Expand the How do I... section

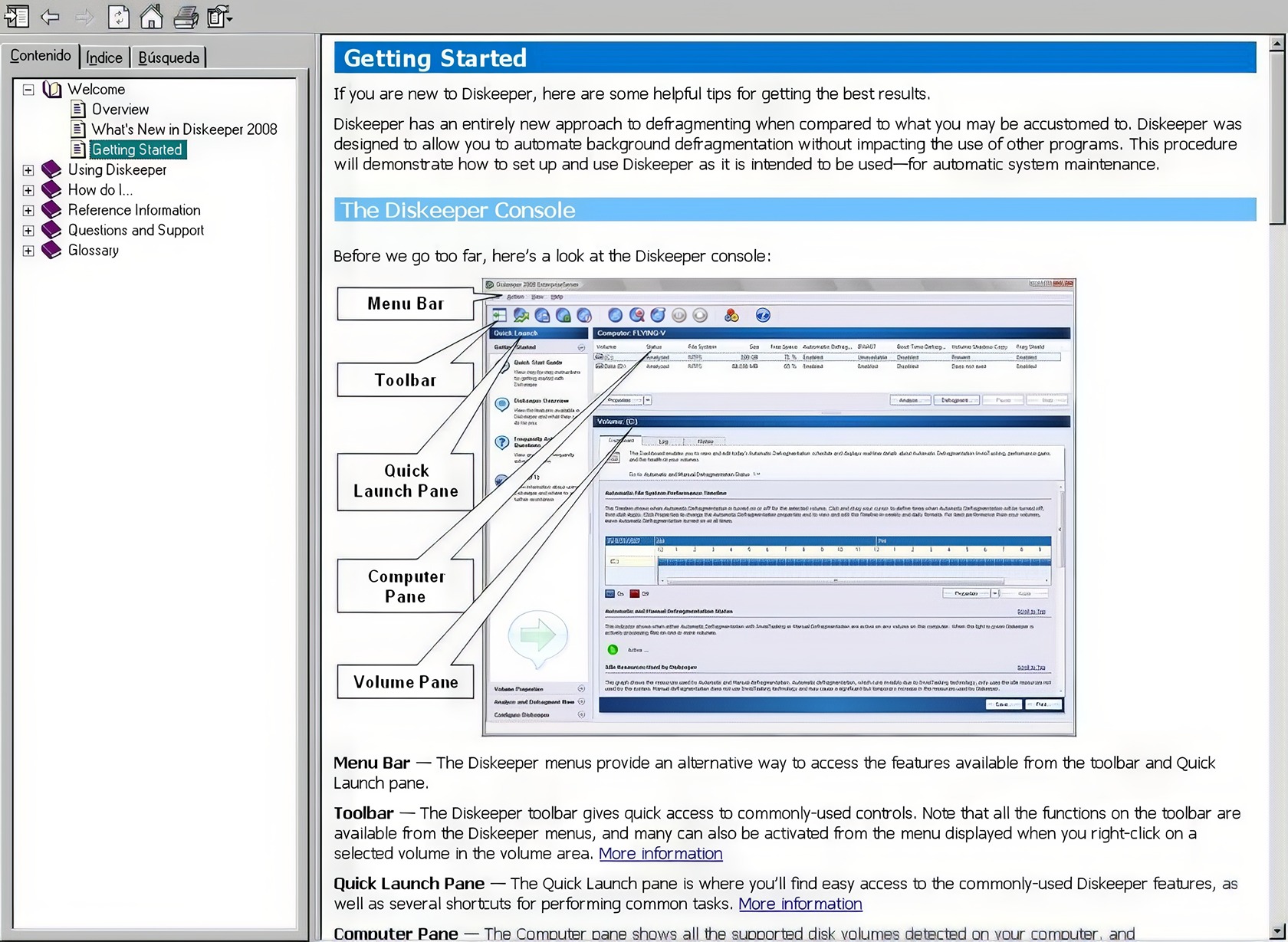click(28, 190)
